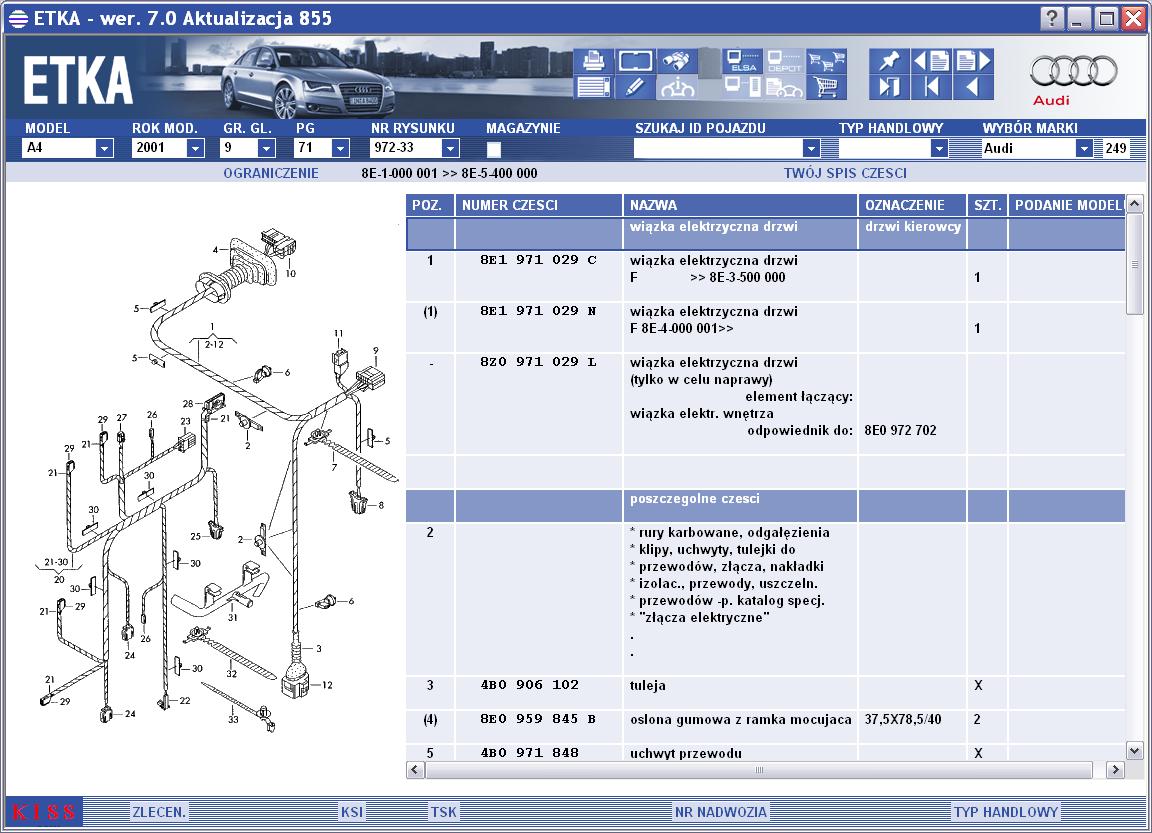Click the frame window icon next to printer
Viewport: 1152px width, 833px height.
click(636, 60)
